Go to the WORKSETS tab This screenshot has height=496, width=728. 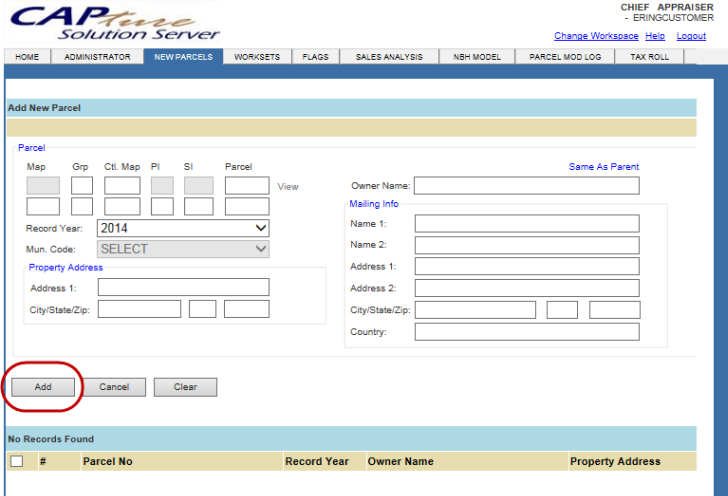point(257,57)
